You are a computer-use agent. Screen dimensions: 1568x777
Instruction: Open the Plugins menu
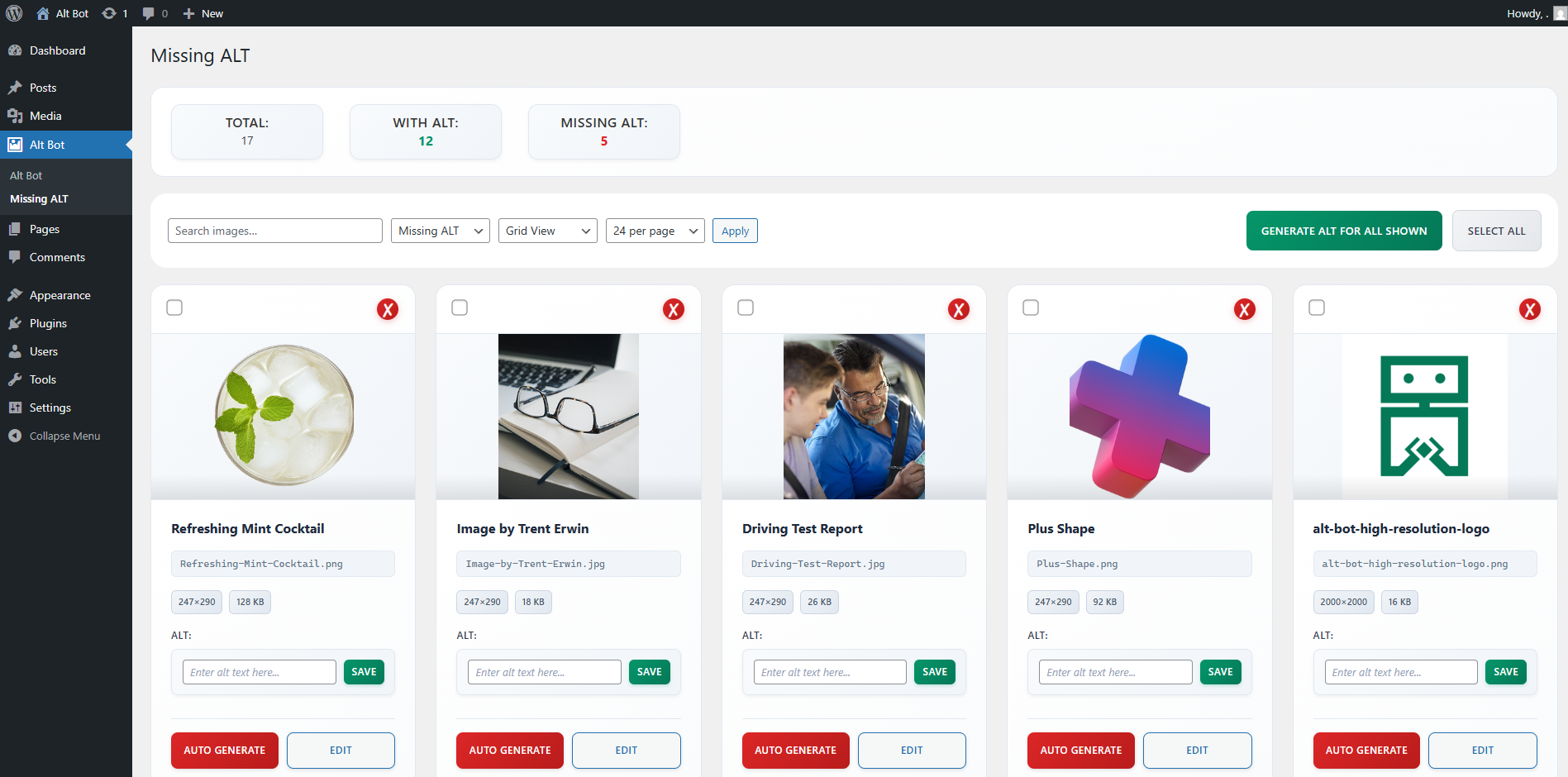tap(46, 323)
